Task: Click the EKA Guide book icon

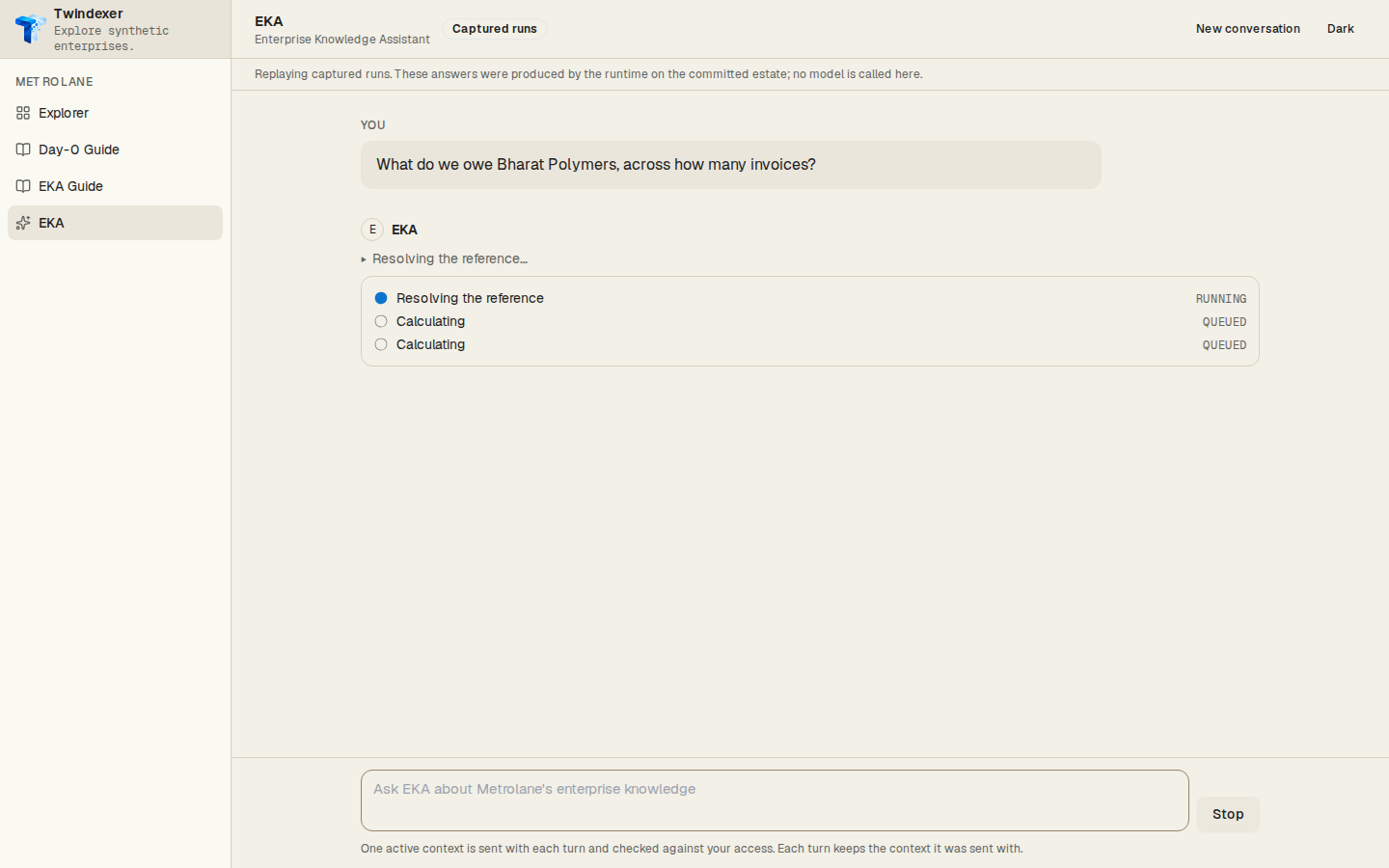Action: [23, 186]
